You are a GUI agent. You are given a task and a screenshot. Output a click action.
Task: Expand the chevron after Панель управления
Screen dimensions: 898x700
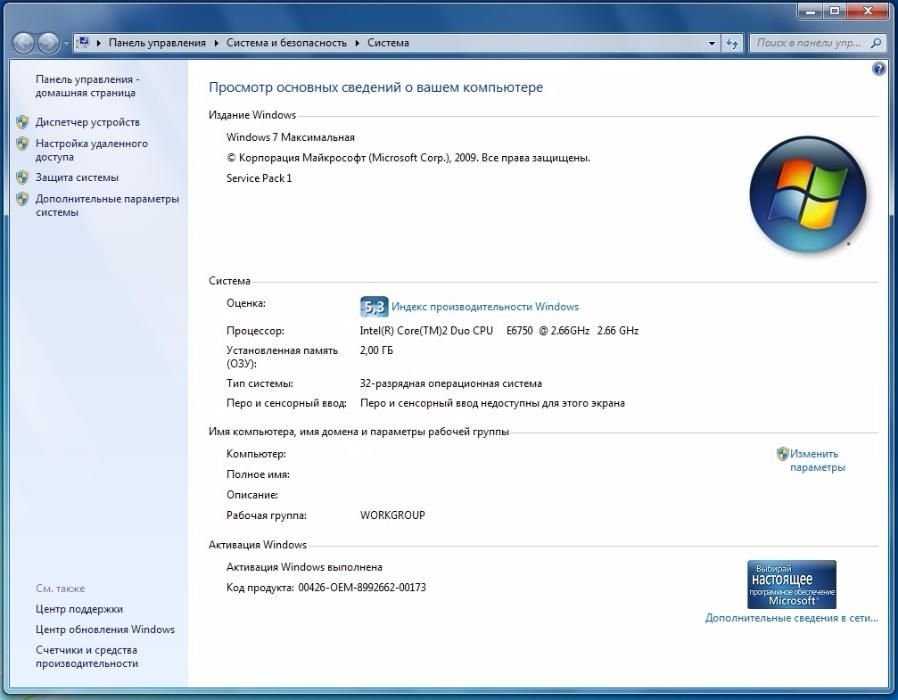(216, 43)
